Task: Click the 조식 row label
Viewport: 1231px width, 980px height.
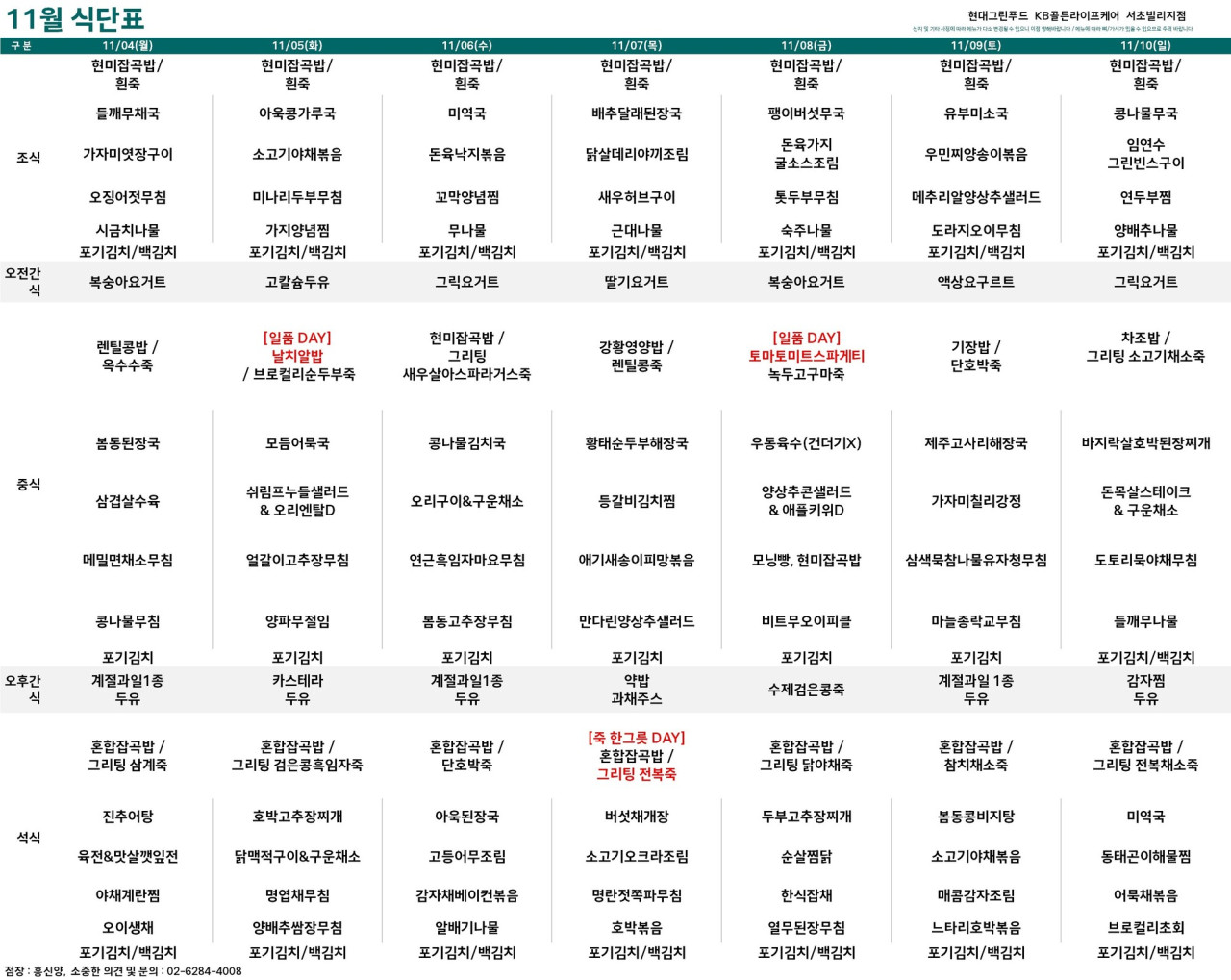Action: point(29,158)
